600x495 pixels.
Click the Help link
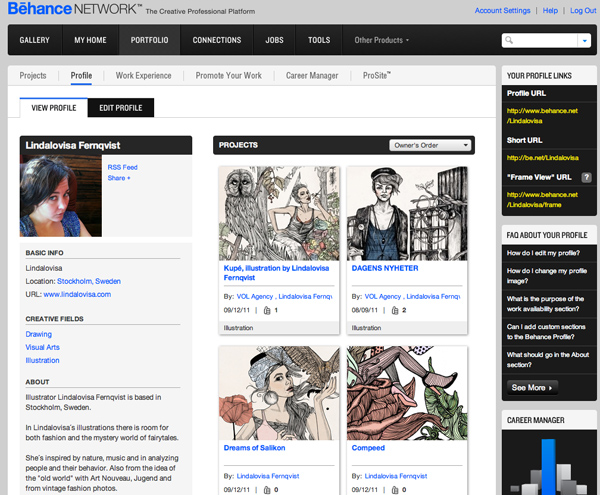(550, 11)
